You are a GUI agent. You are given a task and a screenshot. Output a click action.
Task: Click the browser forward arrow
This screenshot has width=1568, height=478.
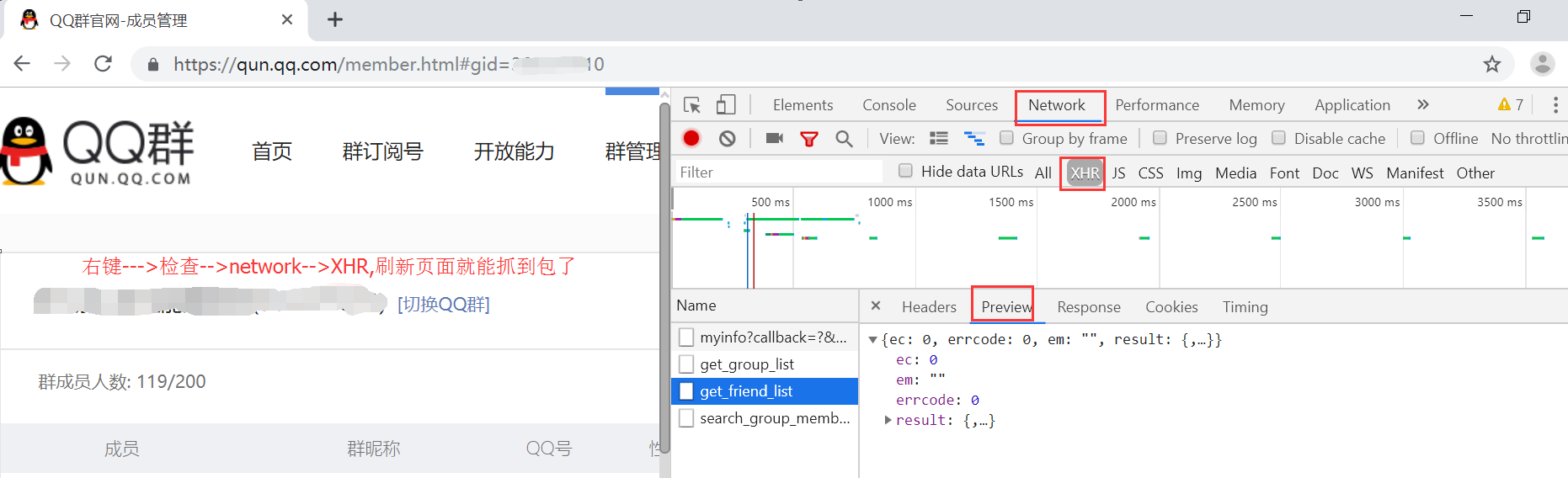click(62, 64)
